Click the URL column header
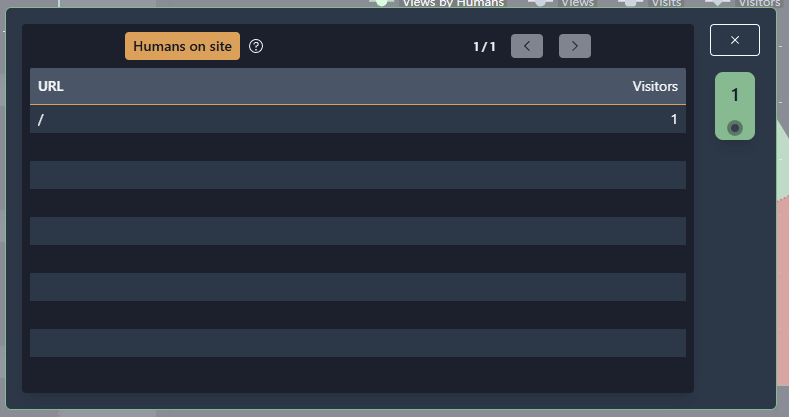The height and width of the screenshot is (417, 789). point(51,87)
